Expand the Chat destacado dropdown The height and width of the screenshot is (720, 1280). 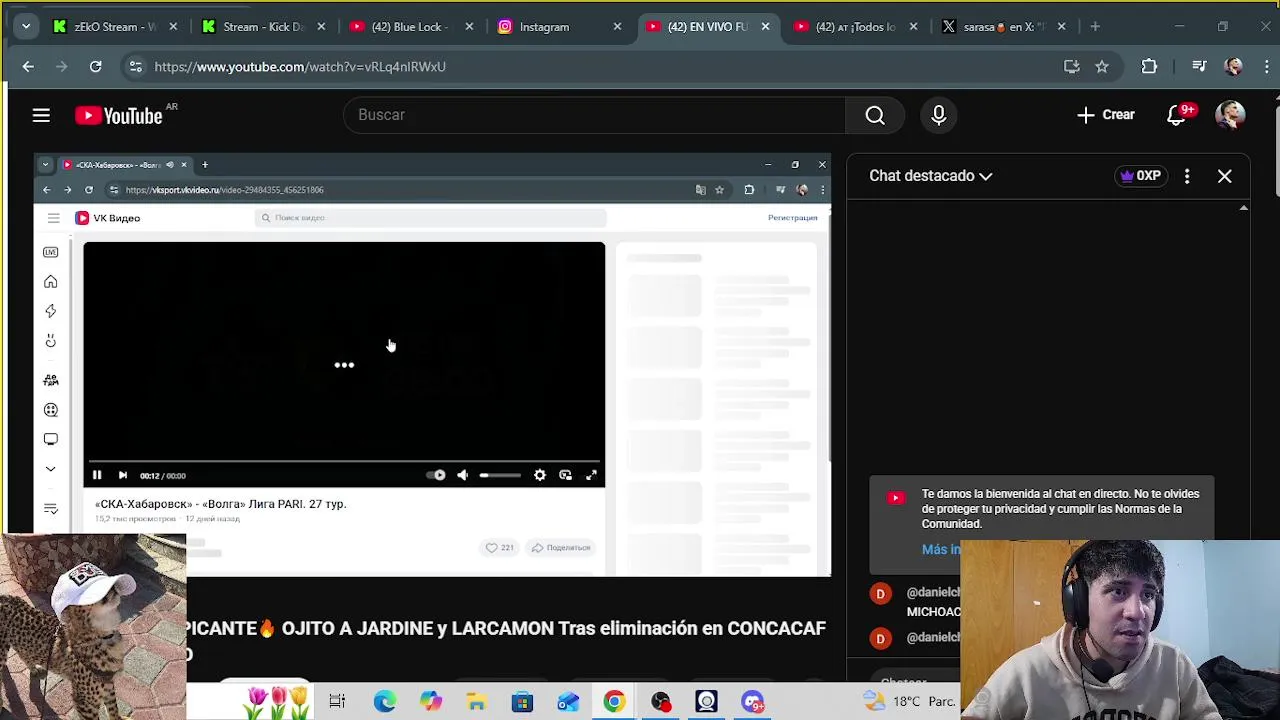coord(930,176)
